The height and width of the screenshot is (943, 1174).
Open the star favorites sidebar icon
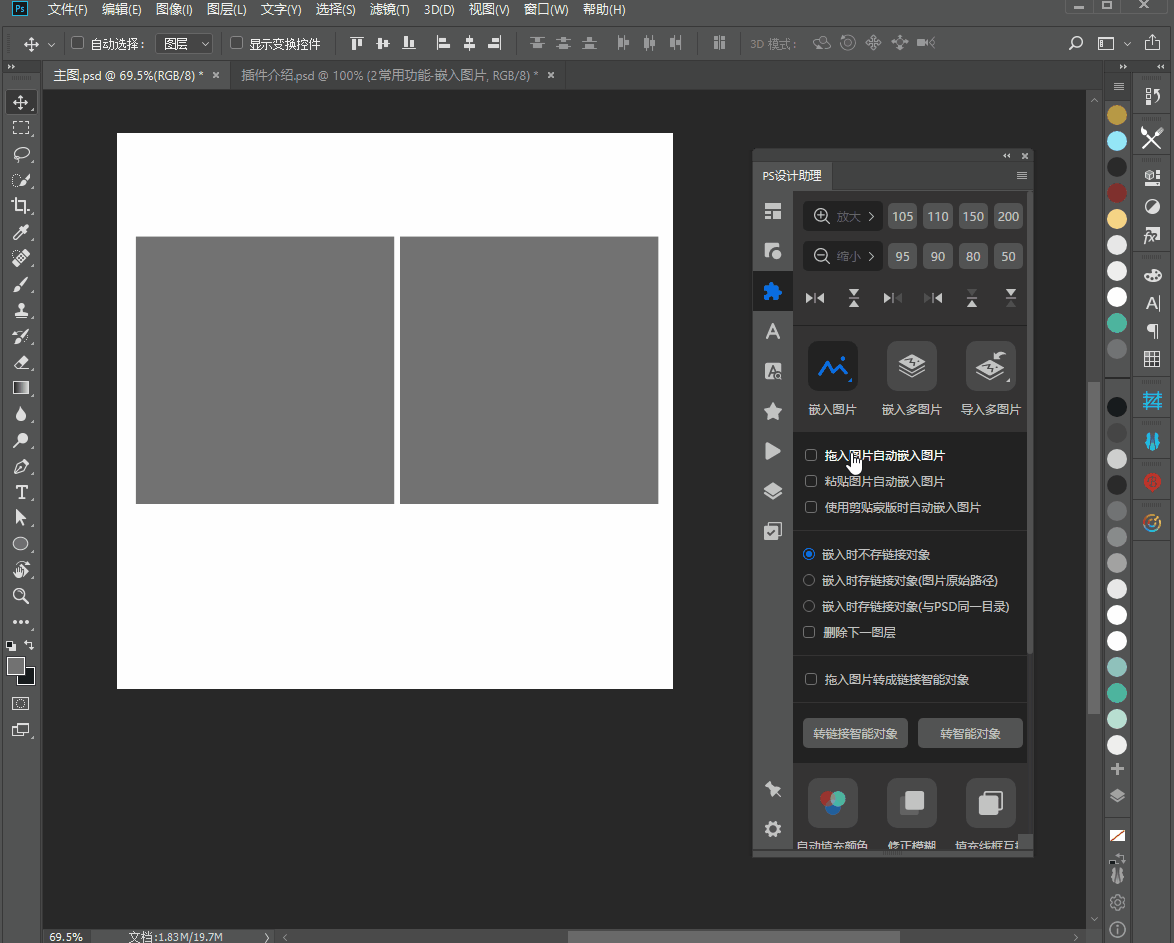tap(773, 411)
